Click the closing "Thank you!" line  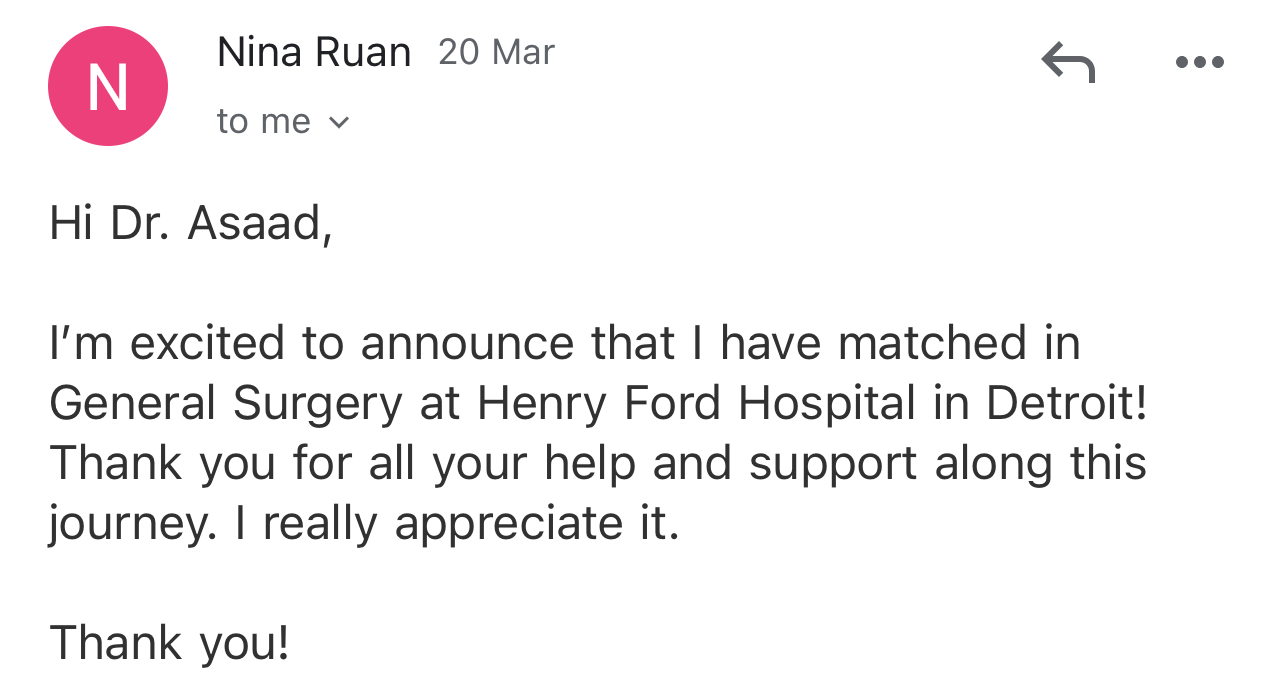click(169, 644)
